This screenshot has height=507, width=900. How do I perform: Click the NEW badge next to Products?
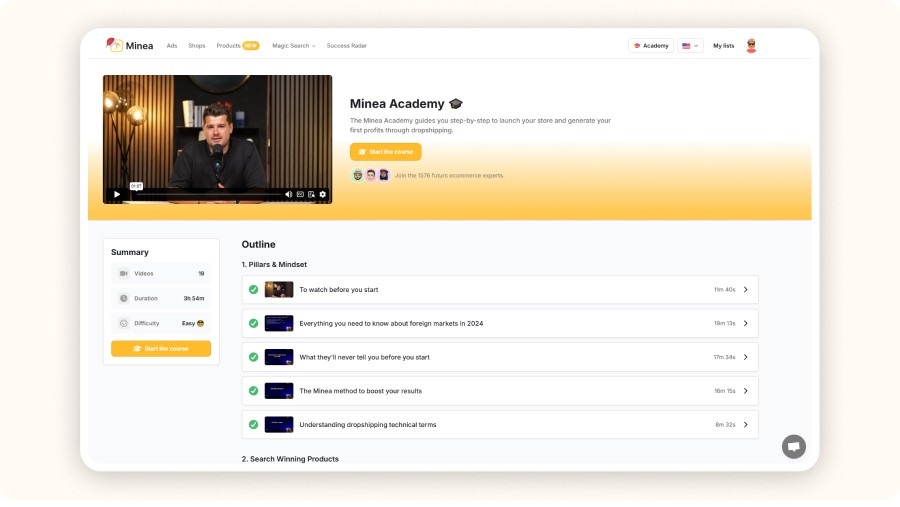(x=251, y=45)
